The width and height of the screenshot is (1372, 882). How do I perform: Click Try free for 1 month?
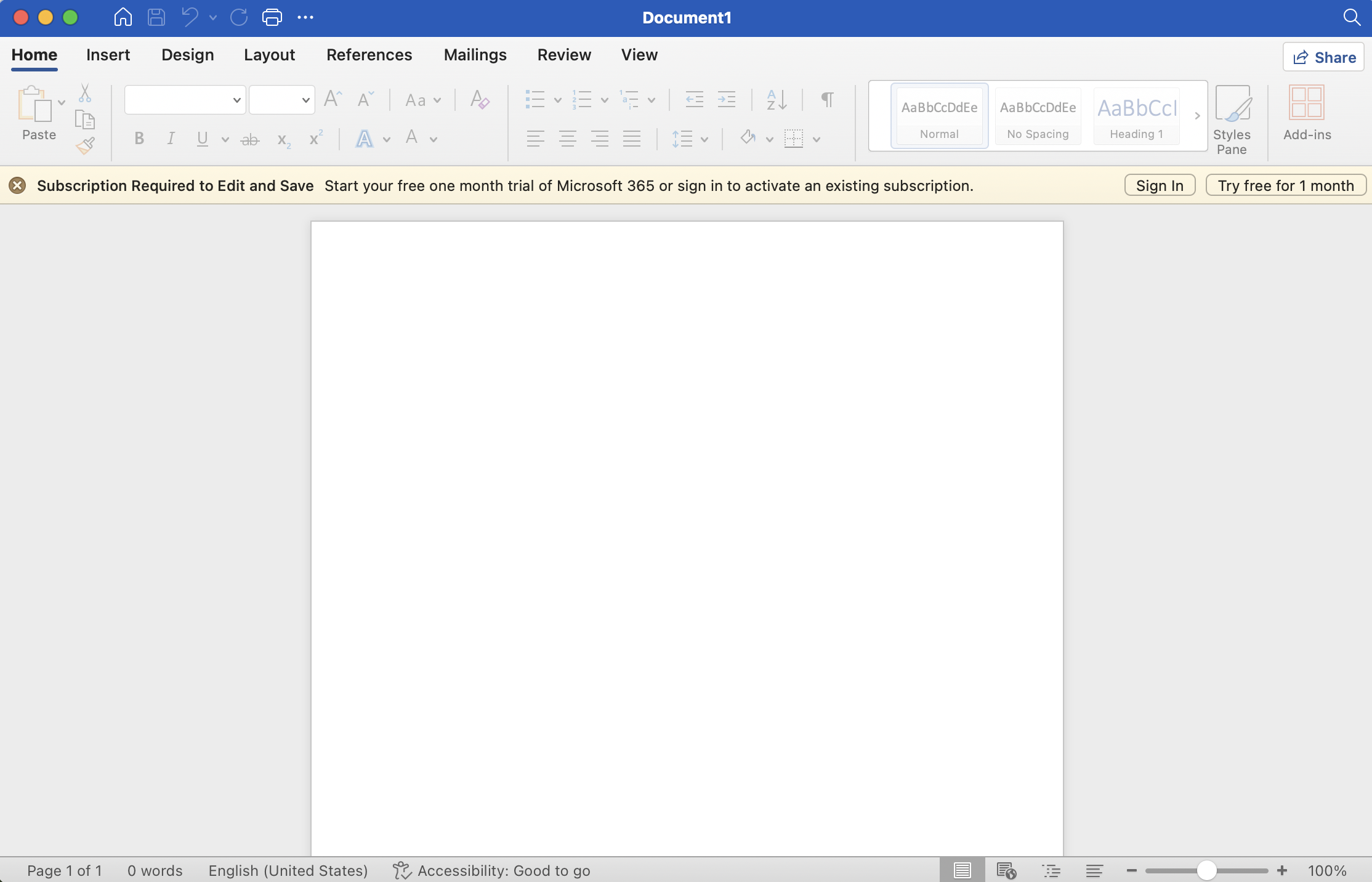point(1285,185)
